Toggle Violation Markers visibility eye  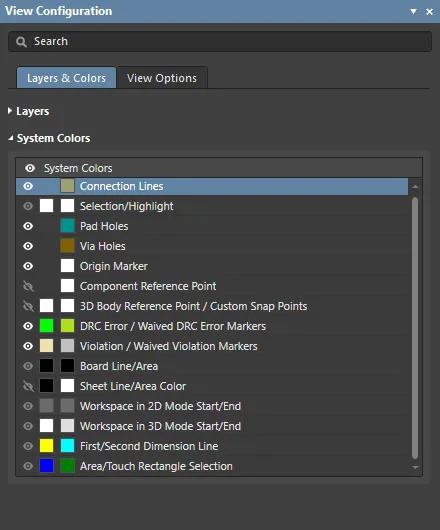28,346
